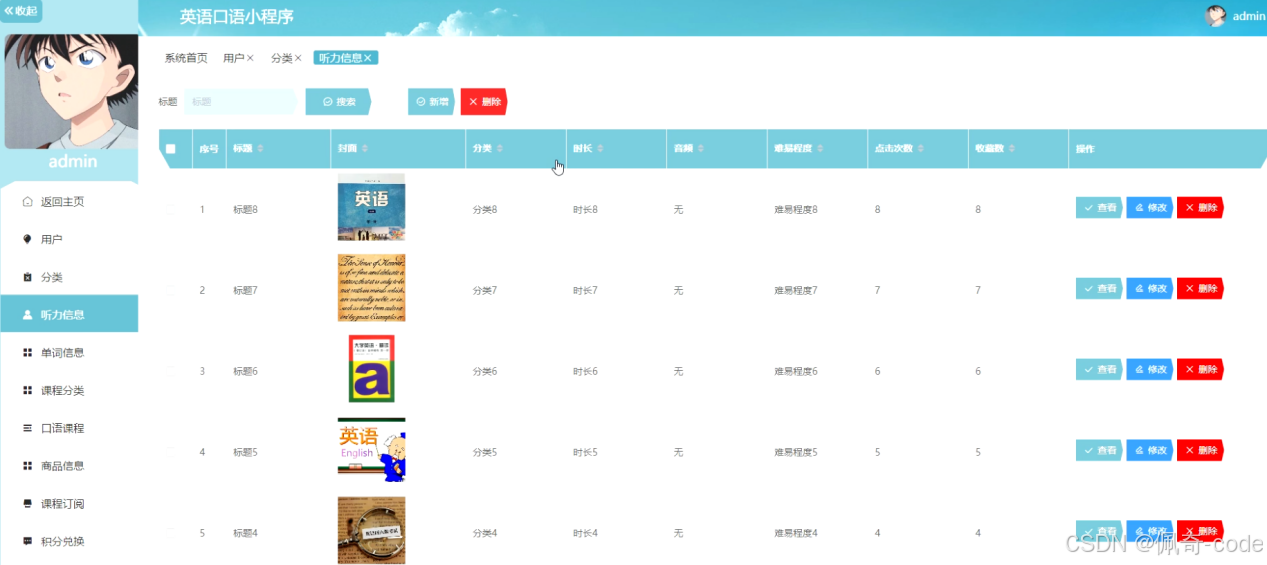Viewport: 1267px width, 565px height.
Task: Click the 课程分类 grid icon
Action: coord(28,390)
